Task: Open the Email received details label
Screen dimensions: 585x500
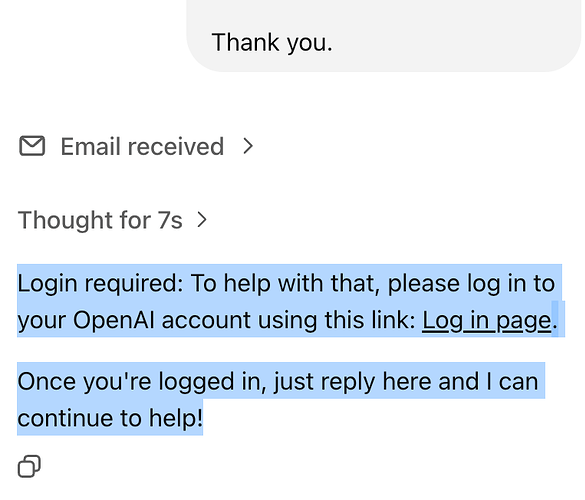Action: [x=142, y=146]
